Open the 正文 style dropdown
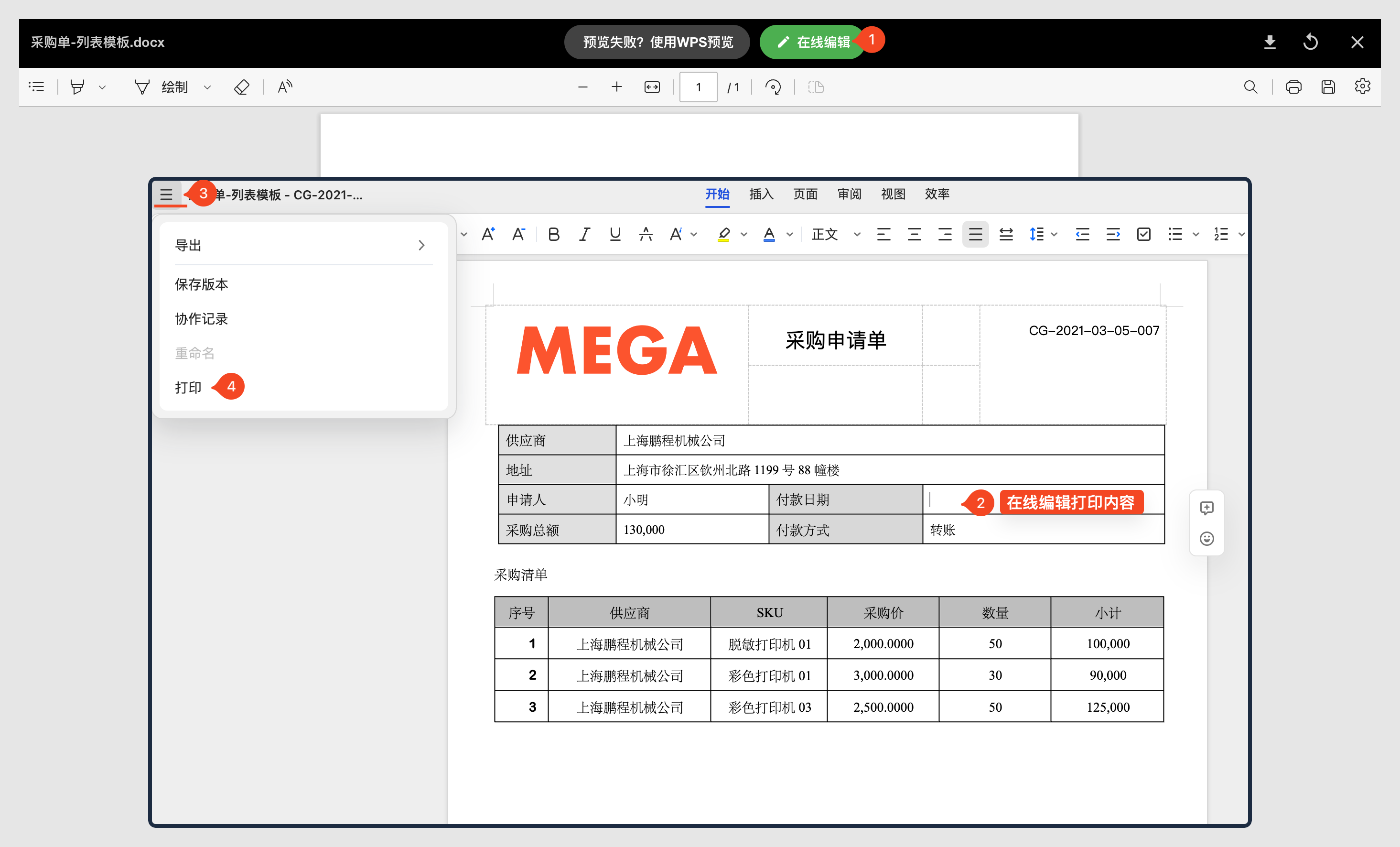 836,234
